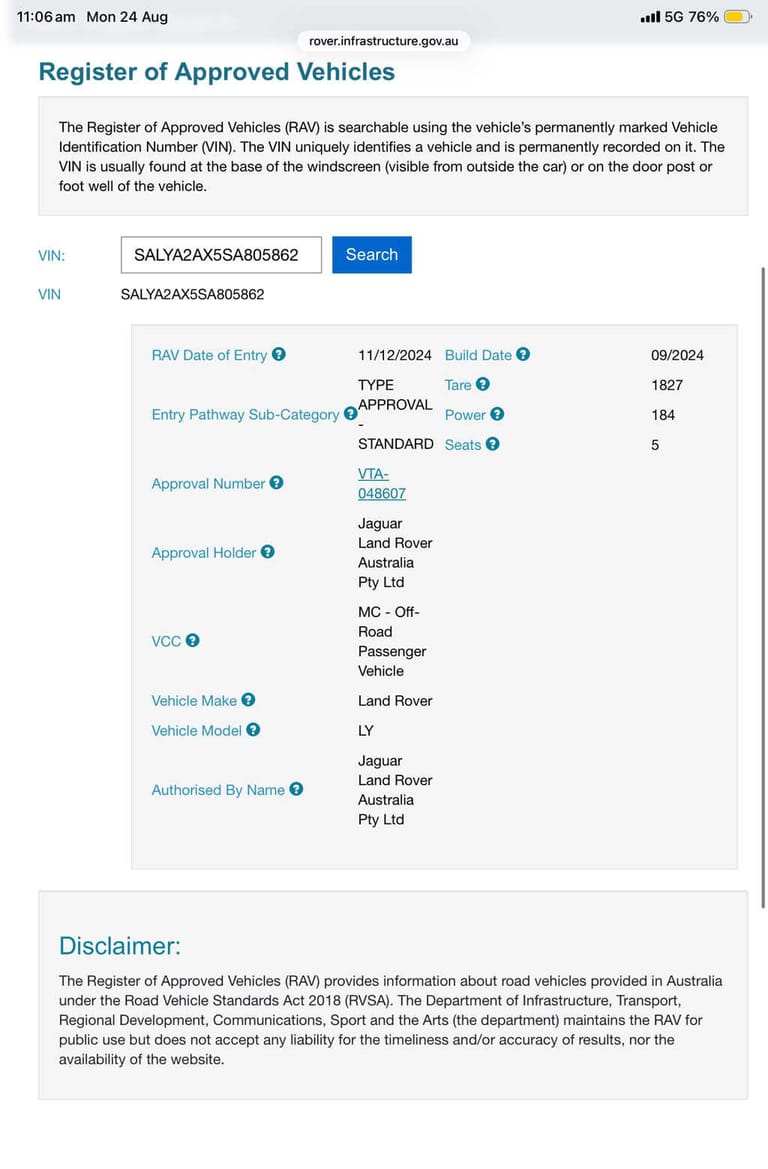The height and width of the screenshot is (1169, 768).
Task: Click the Entry Pathway Sub-Category label
Action: [245, 415]
